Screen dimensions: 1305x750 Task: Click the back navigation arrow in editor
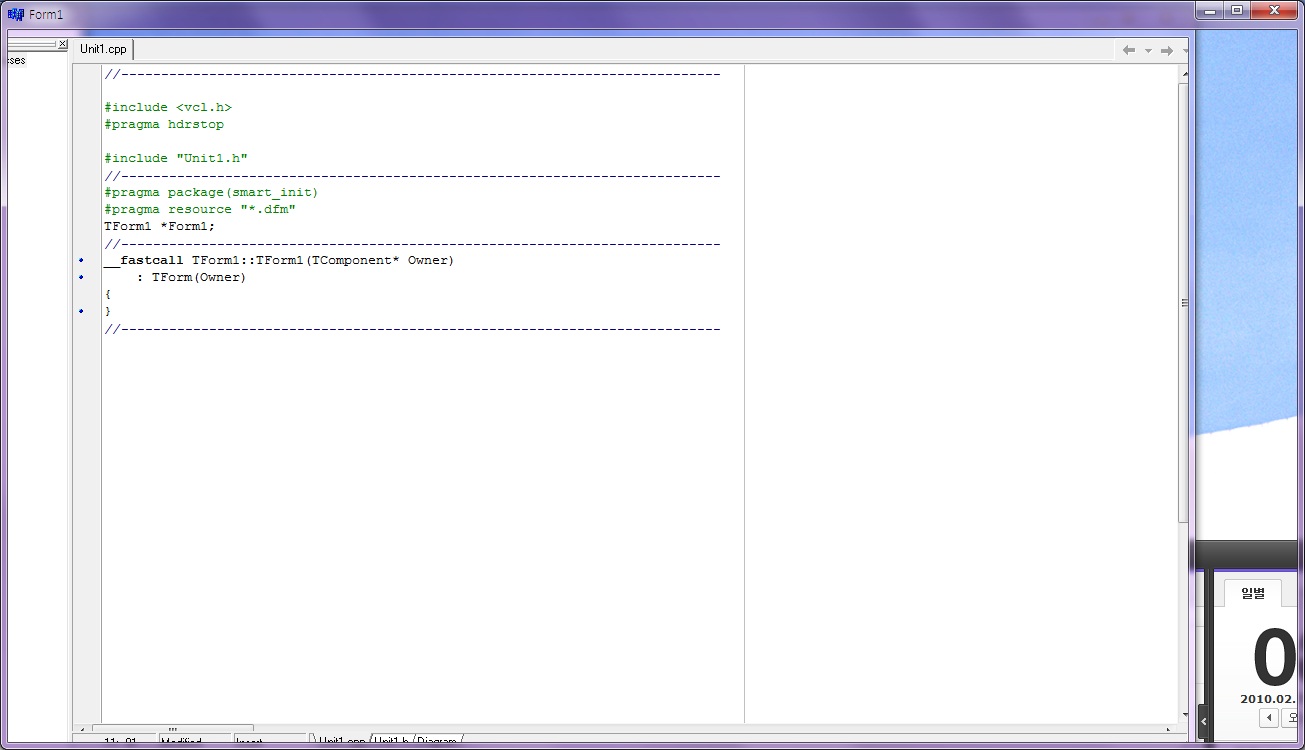[1129, 50]
